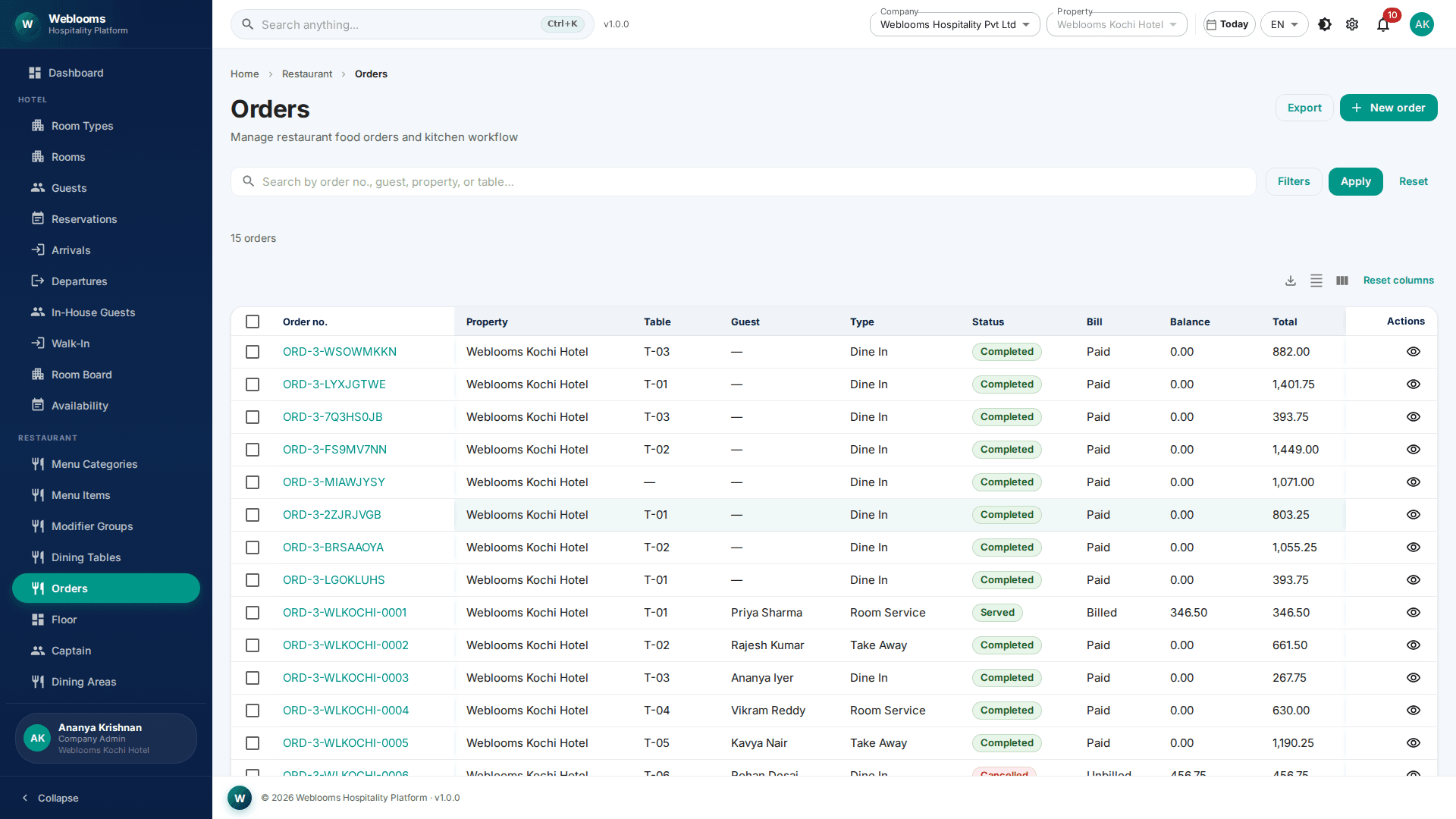Create a New order
This screenshot has height=819, width=1456.
[x=1389, y=108]
